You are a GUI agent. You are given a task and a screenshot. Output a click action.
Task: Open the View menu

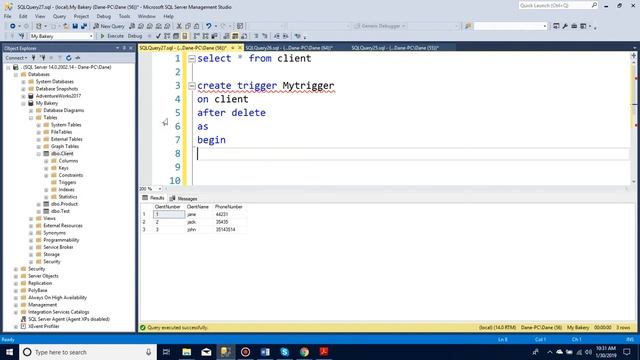[40, 16]
